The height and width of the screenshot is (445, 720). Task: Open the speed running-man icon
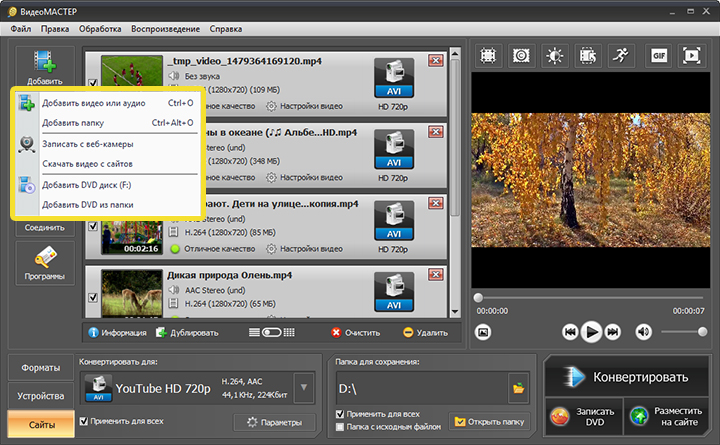621,56
